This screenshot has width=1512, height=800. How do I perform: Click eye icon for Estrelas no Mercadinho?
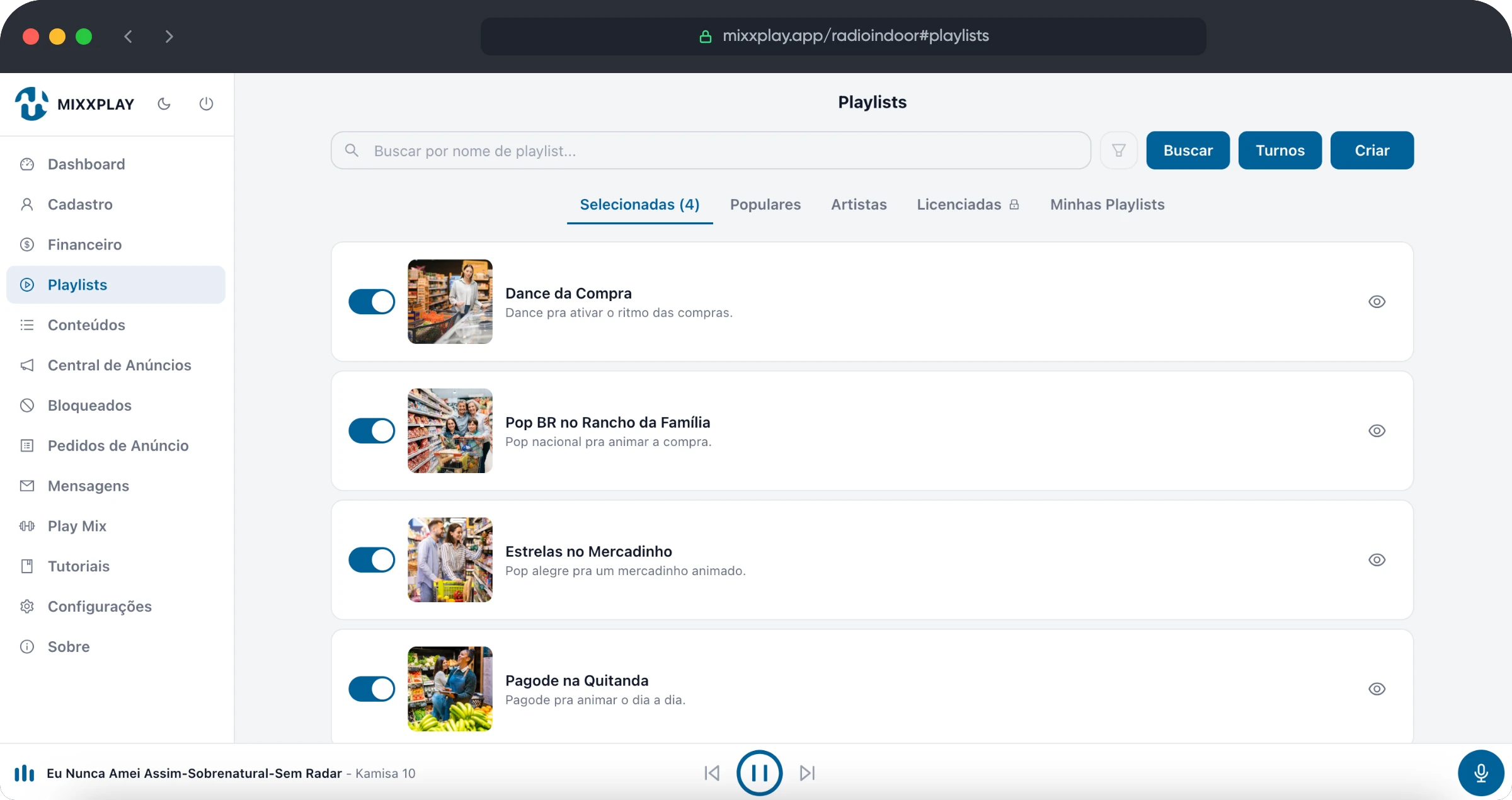(x=1377, y=560)
